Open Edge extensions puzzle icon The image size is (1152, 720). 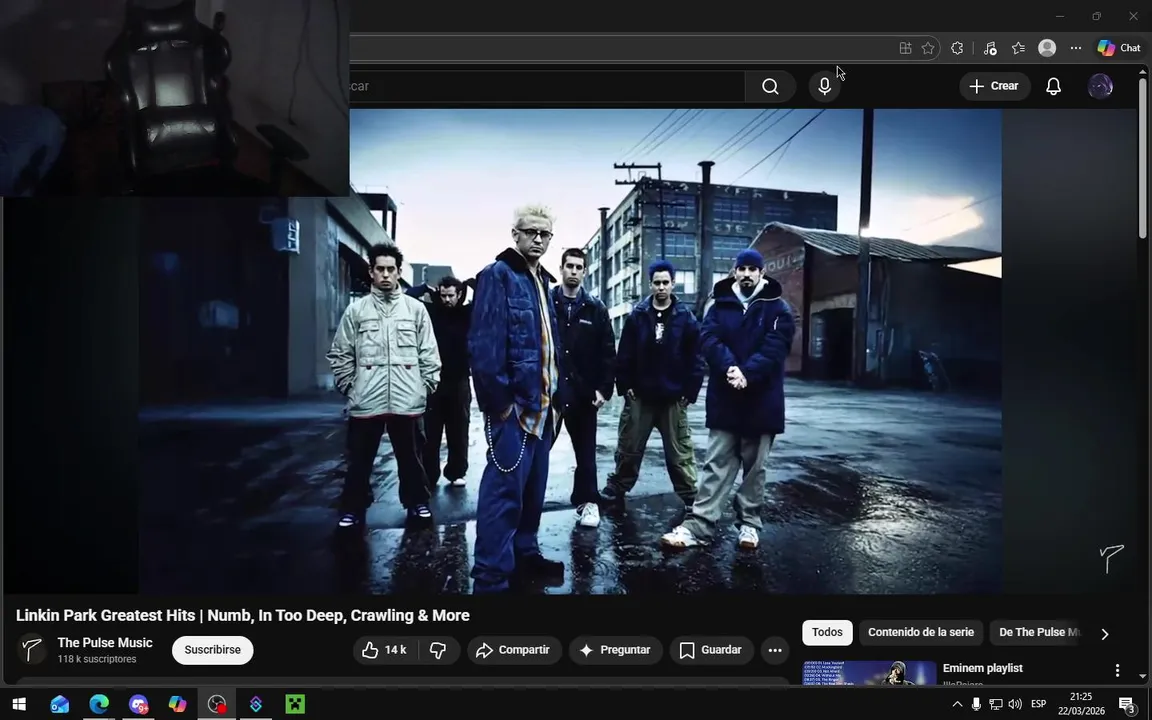pyautogui.click(x=957, y=48)
